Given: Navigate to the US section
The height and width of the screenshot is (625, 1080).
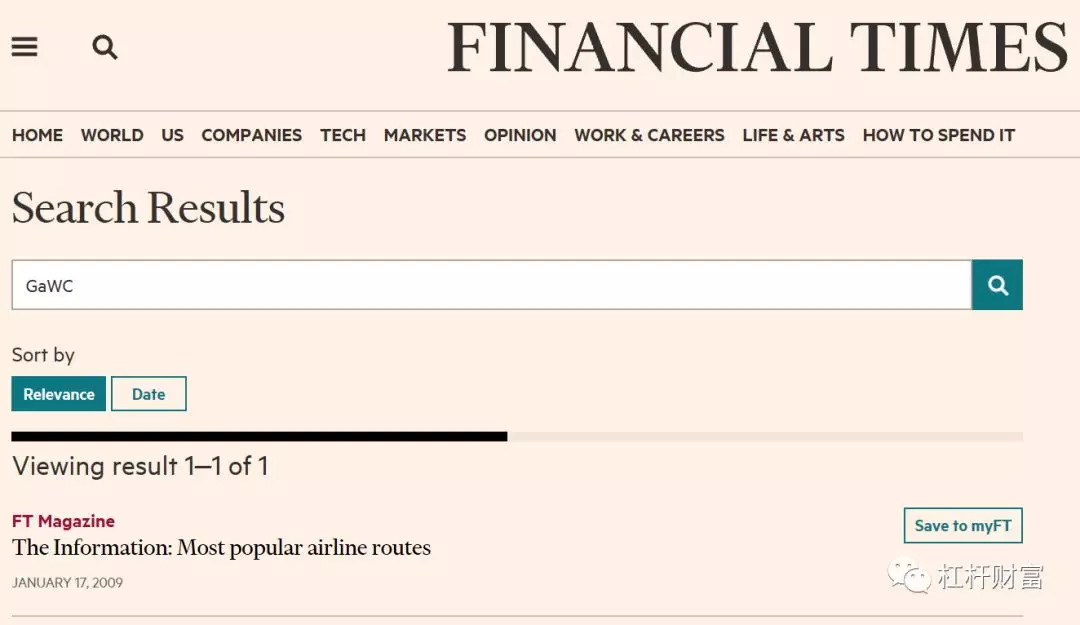Looking at the screenshot, I should pos(172,135).
